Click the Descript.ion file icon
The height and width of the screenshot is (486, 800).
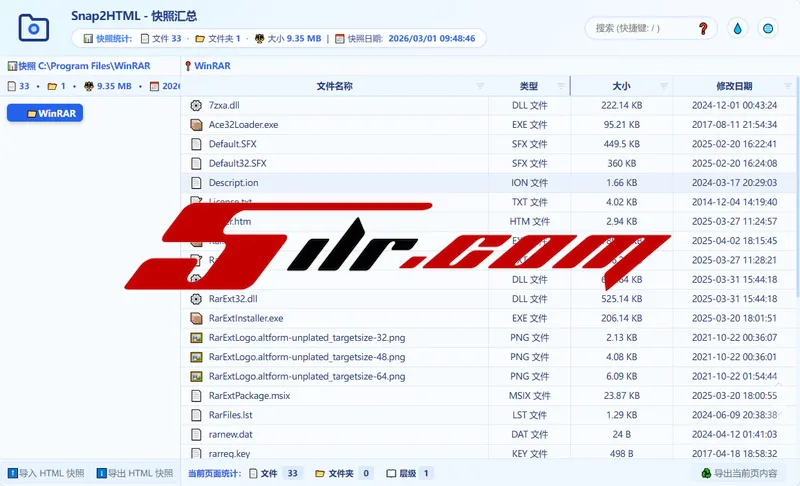pos(196,183)
